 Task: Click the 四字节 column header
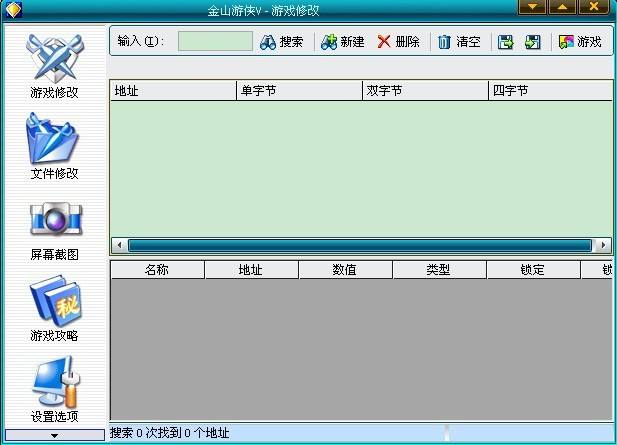[x=550, y=91]
